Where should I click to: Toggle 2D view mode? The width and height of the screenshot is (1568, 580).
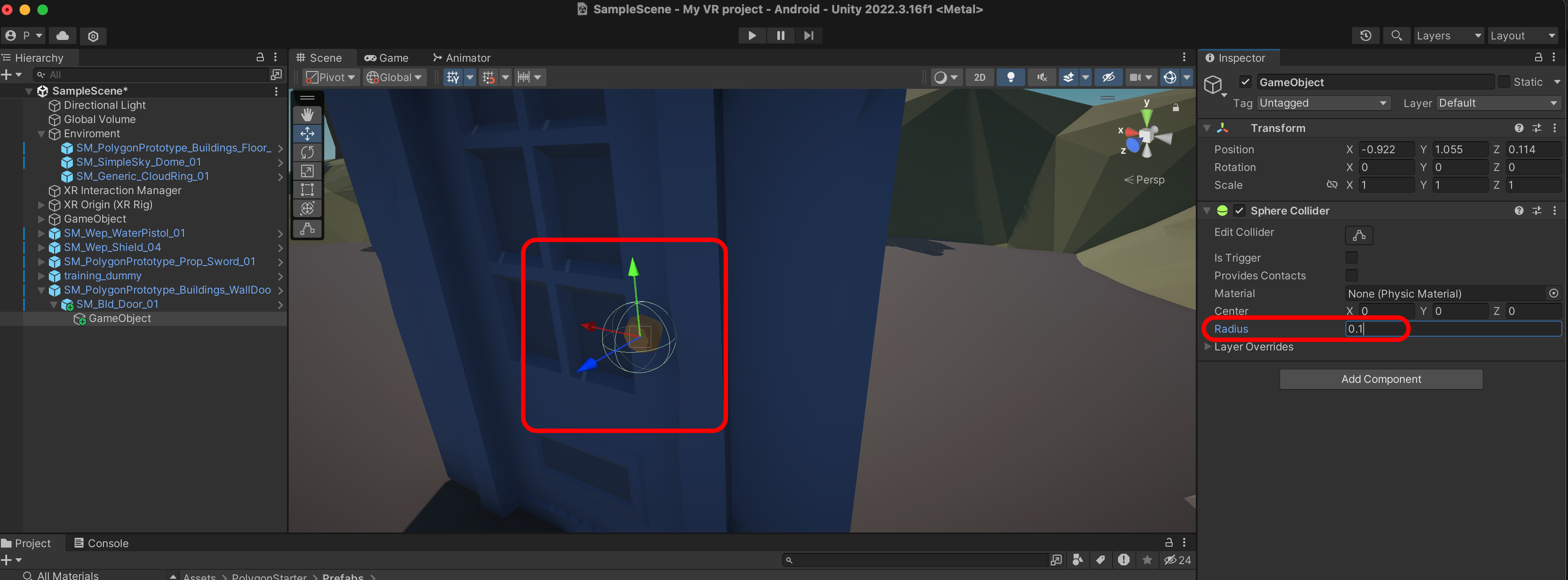click(979, 77)
